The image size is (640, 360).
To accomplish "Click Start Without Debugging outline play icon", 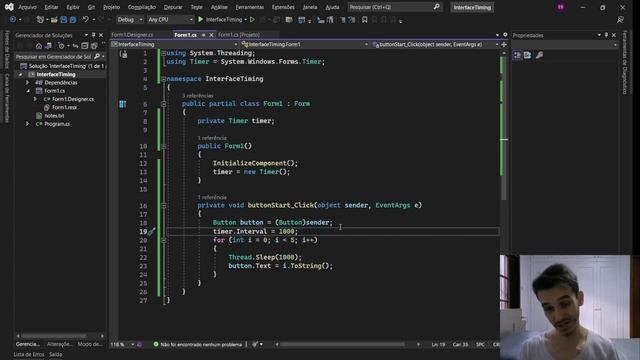I will coord(252,20).
